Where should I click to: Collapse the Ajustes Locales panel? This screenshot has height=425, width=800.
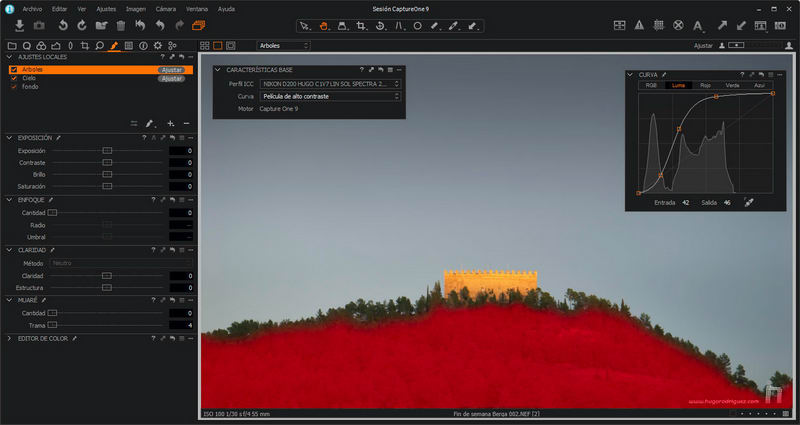[x=9, y=57]
